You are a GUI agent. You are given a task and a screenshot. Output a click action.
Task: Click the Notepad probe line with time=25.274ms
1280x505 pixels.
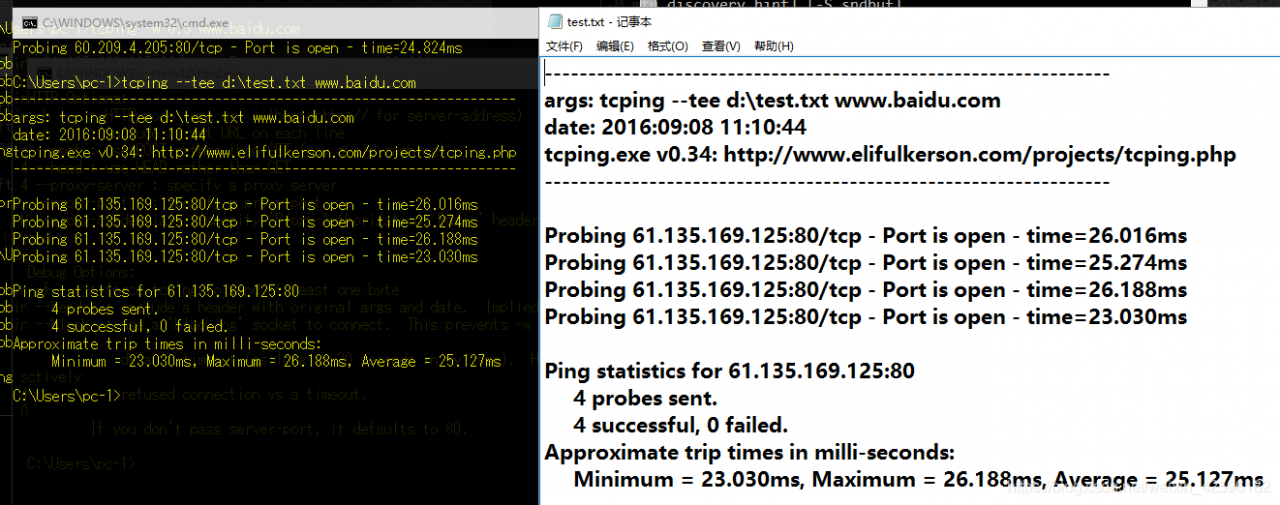coord(866,263)
